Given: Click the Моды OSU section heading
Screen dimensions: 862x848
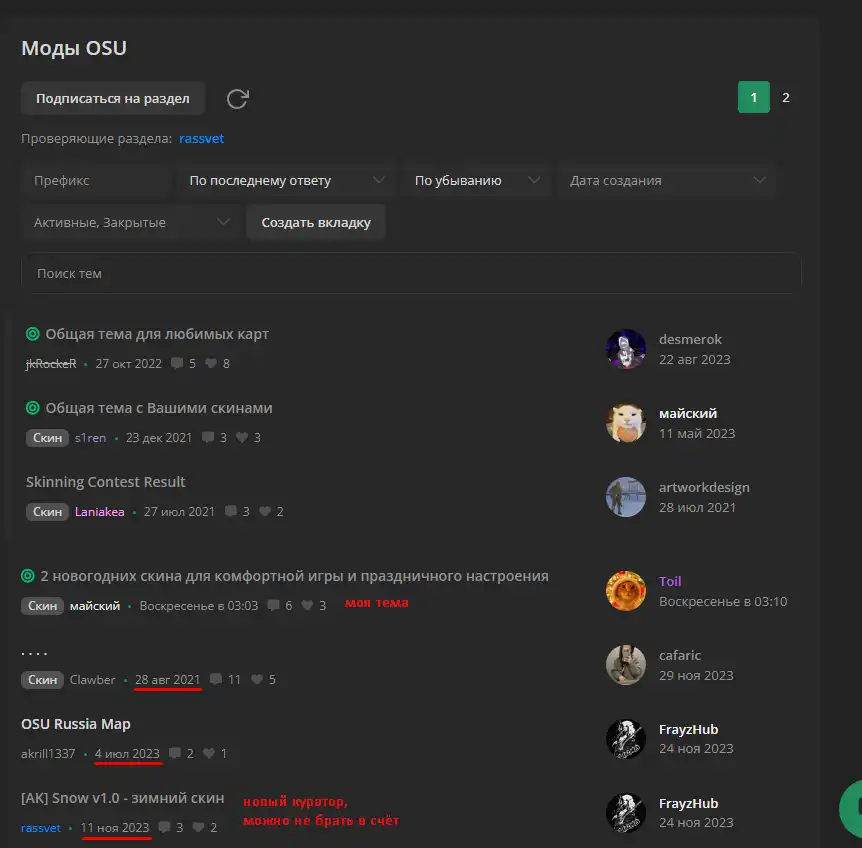Looking at the screenshot, I should pos(74,48).
